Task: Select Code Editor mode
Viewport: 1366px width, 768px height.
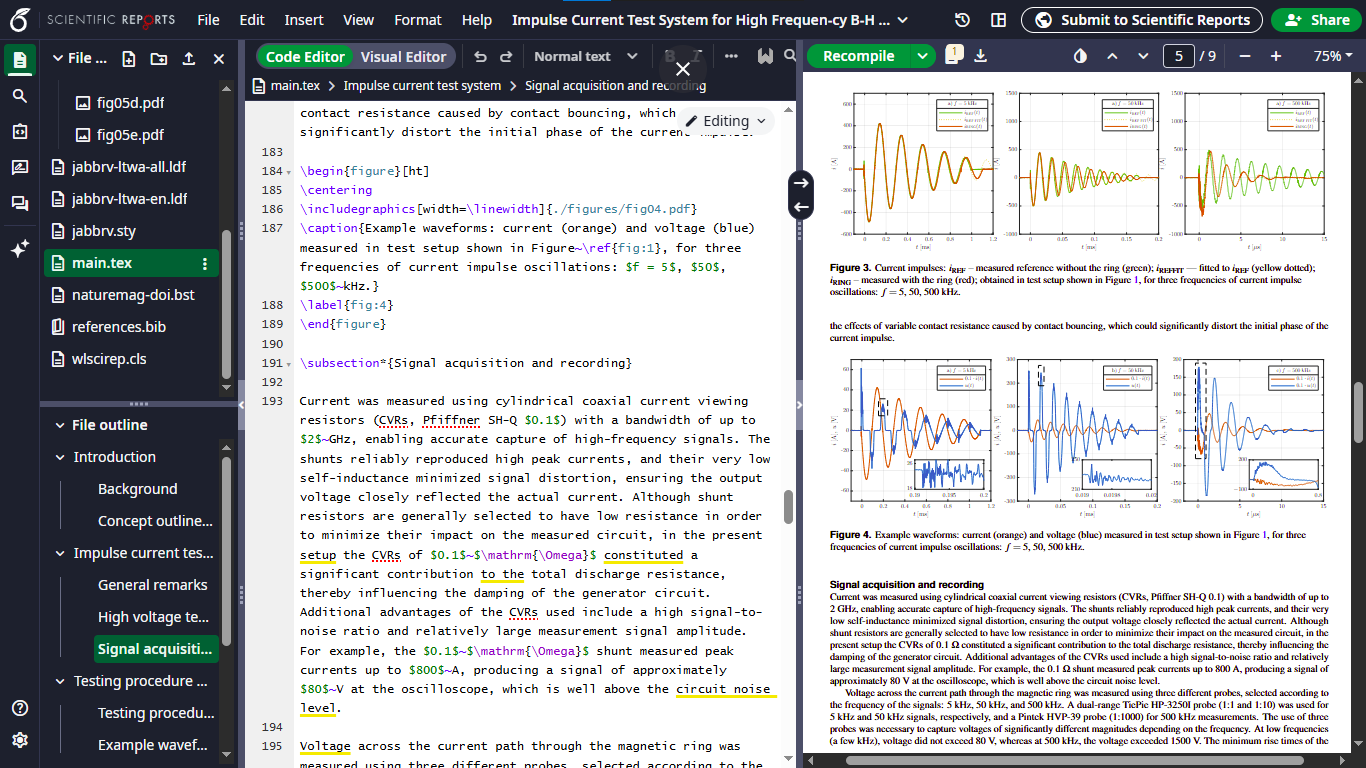Action: (x=305, y=57)
